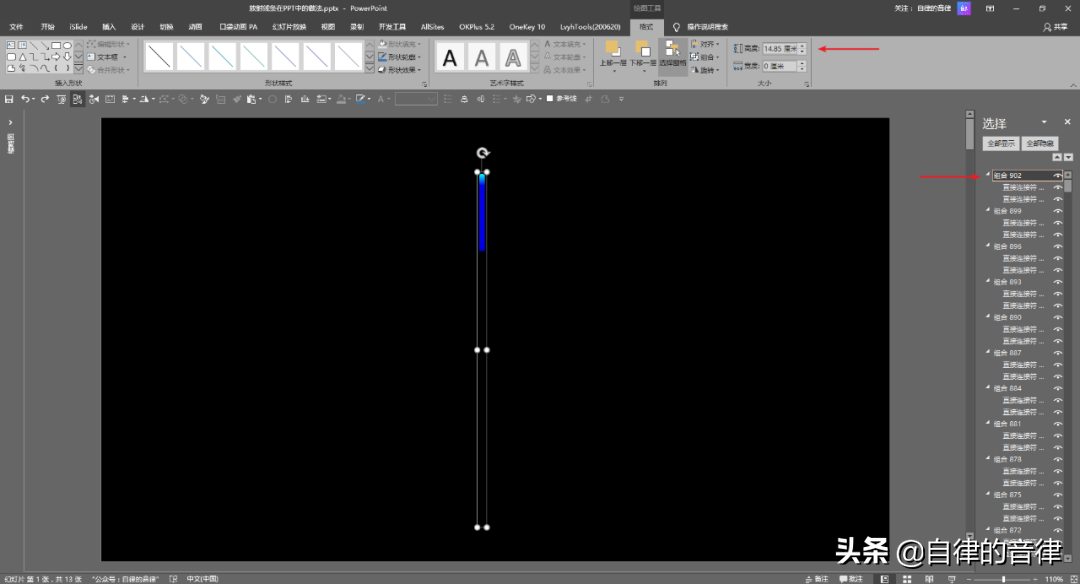Move selection up with panel up-arrow button
This screenshot has width=1080, height=584.
coord(1057,157)
